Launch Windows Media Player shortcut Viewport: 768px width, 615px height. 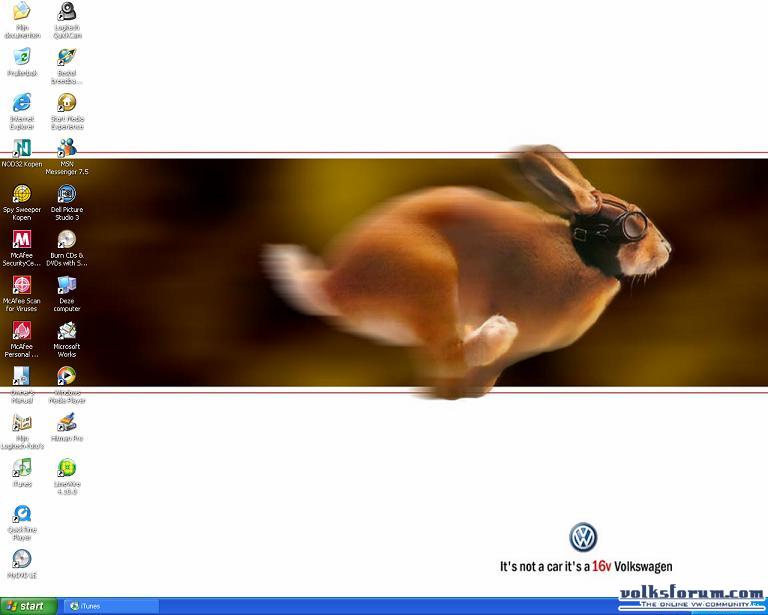pyautogui.click(x=67, y=376)
